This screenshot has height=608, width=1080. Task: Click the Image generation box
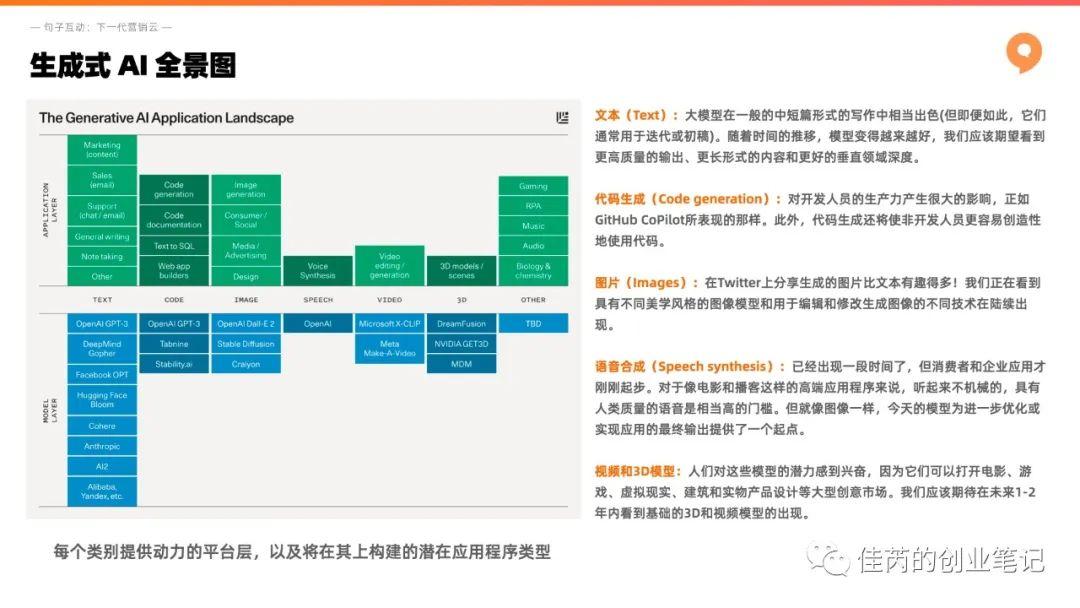[246, 189]
